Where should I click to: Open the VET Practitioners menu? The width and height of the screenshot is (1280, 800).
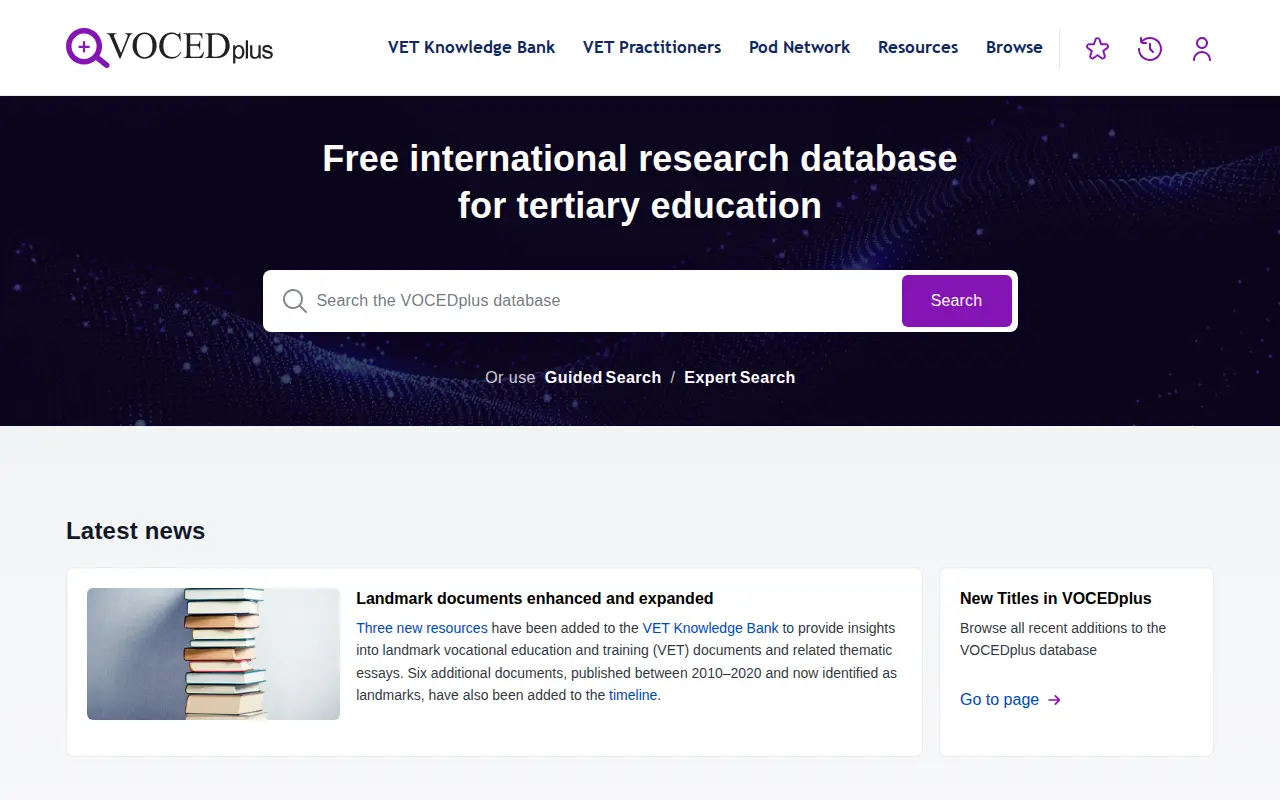coord(652,47)
